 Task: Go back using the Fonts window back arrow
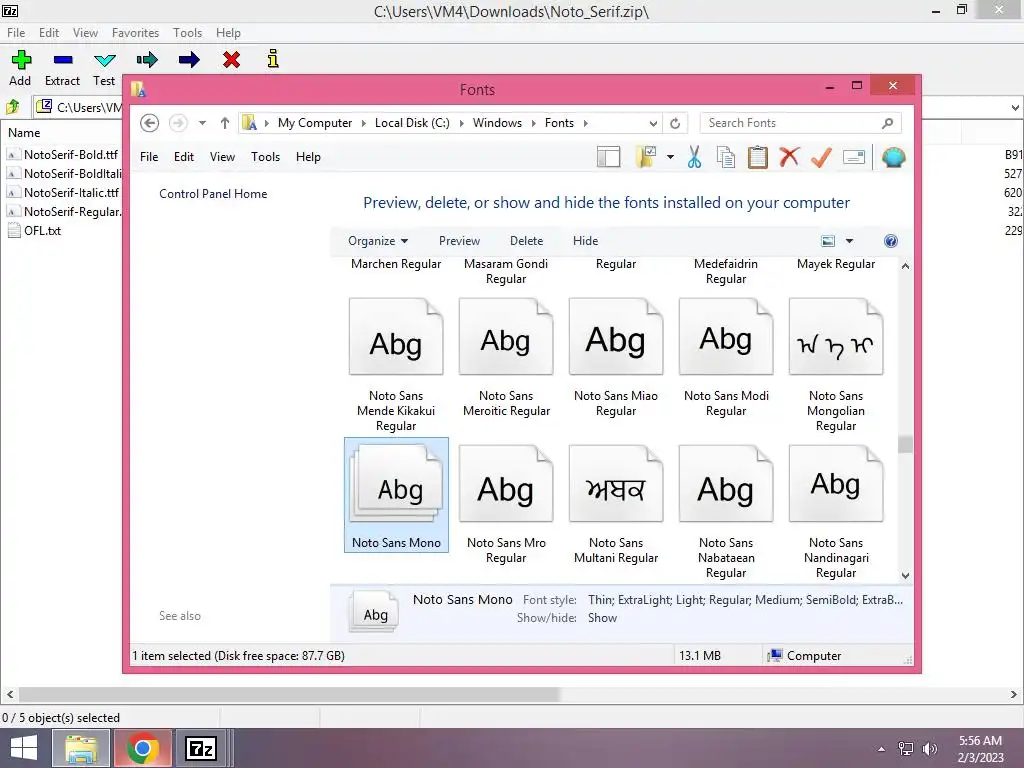point(150,123)
